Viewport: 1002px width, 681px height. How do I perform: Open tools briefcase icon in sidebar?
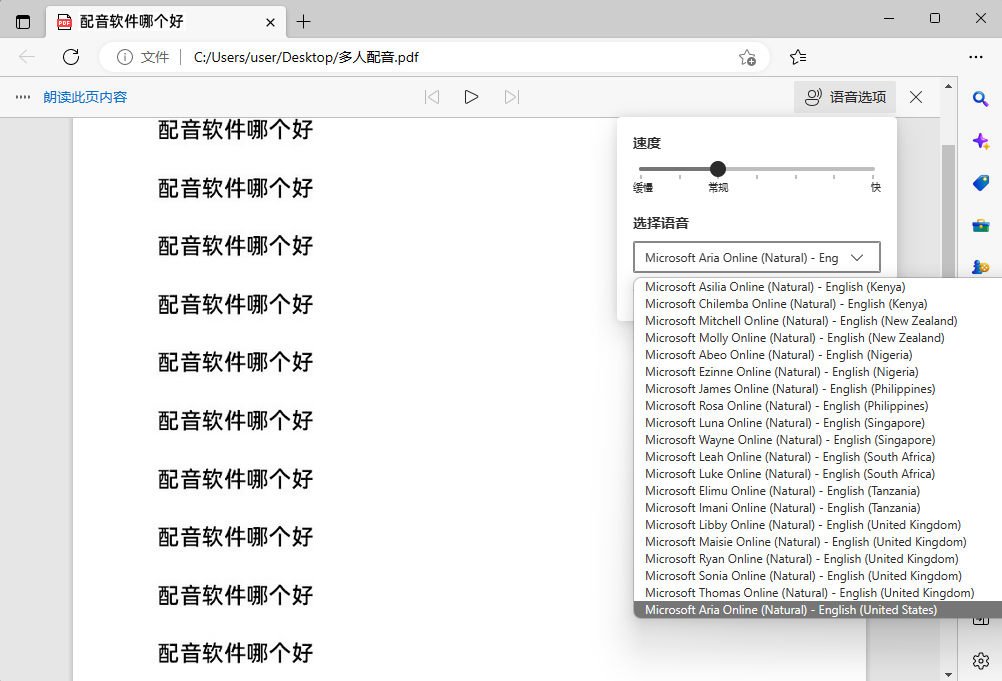click(x=980, y=226)
